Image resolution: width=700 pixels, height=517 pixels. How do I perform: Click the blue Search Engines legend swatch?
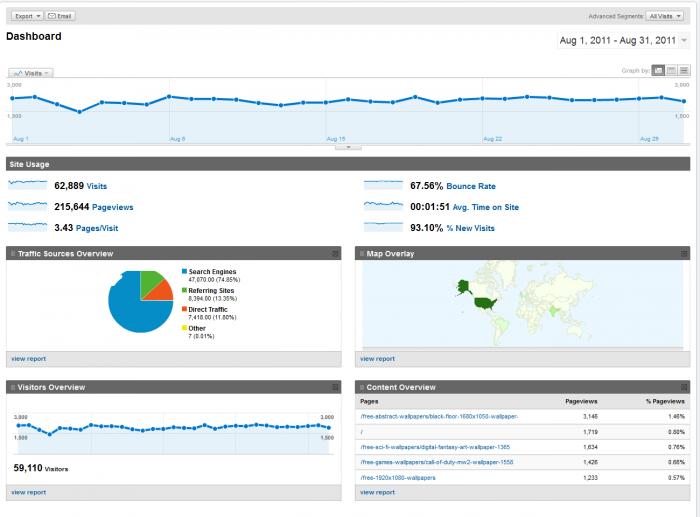[184, 271]
